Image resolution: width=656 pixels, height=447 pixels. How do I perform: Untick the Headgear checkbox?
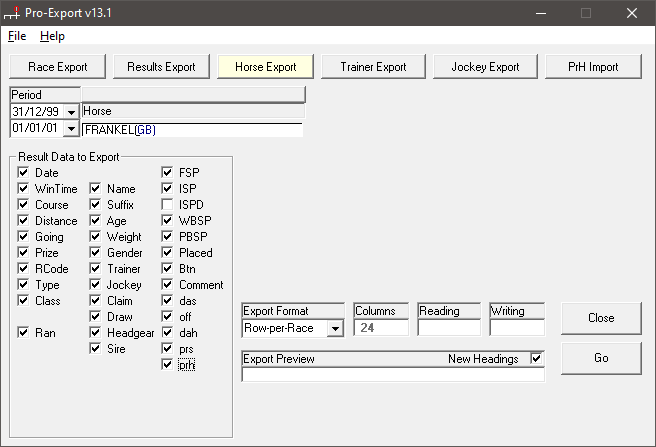point(96,333)
